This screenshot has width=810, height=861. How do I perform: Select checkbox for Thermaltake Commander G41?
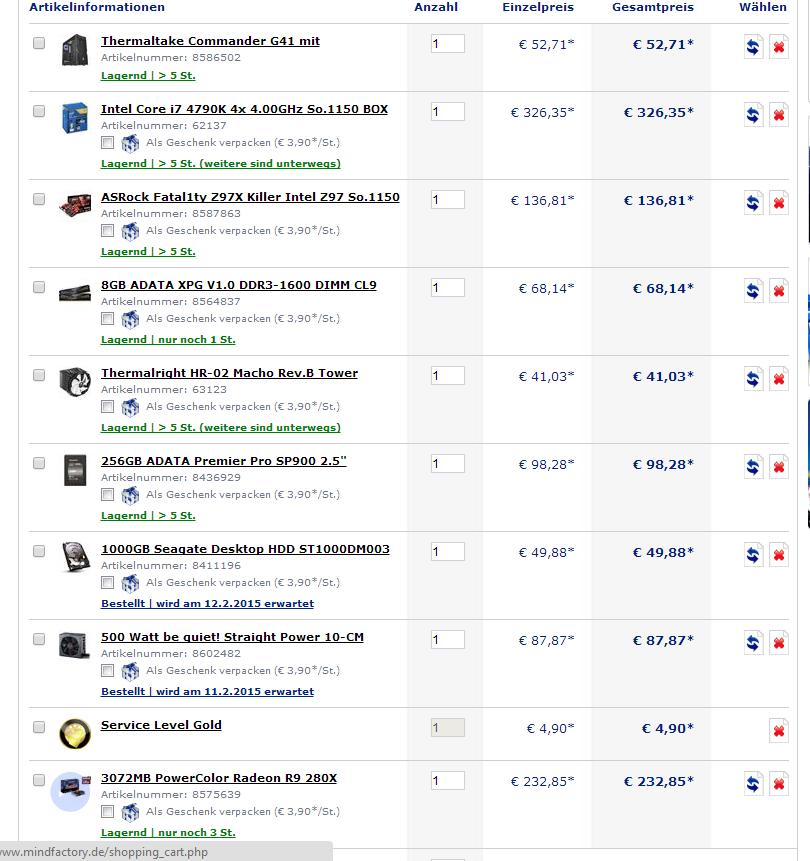(x=39, y=43)
